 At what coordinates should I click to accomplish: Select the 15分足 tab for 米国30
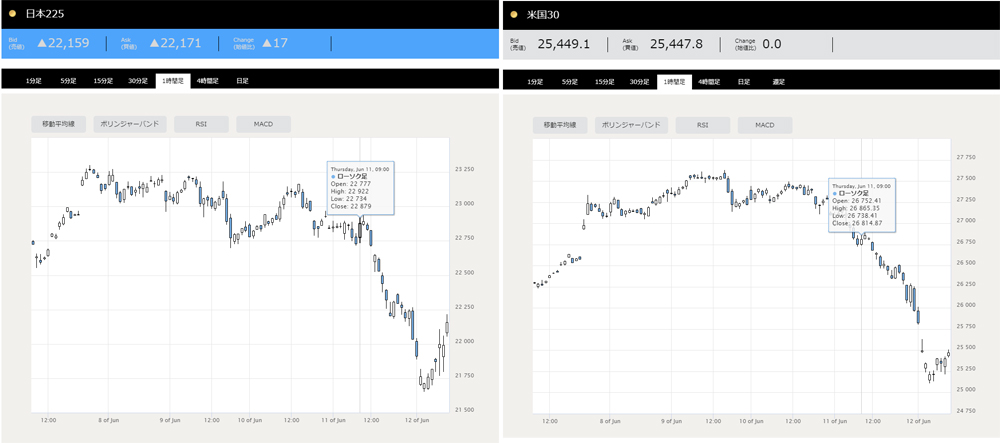[x=604, y=81]
